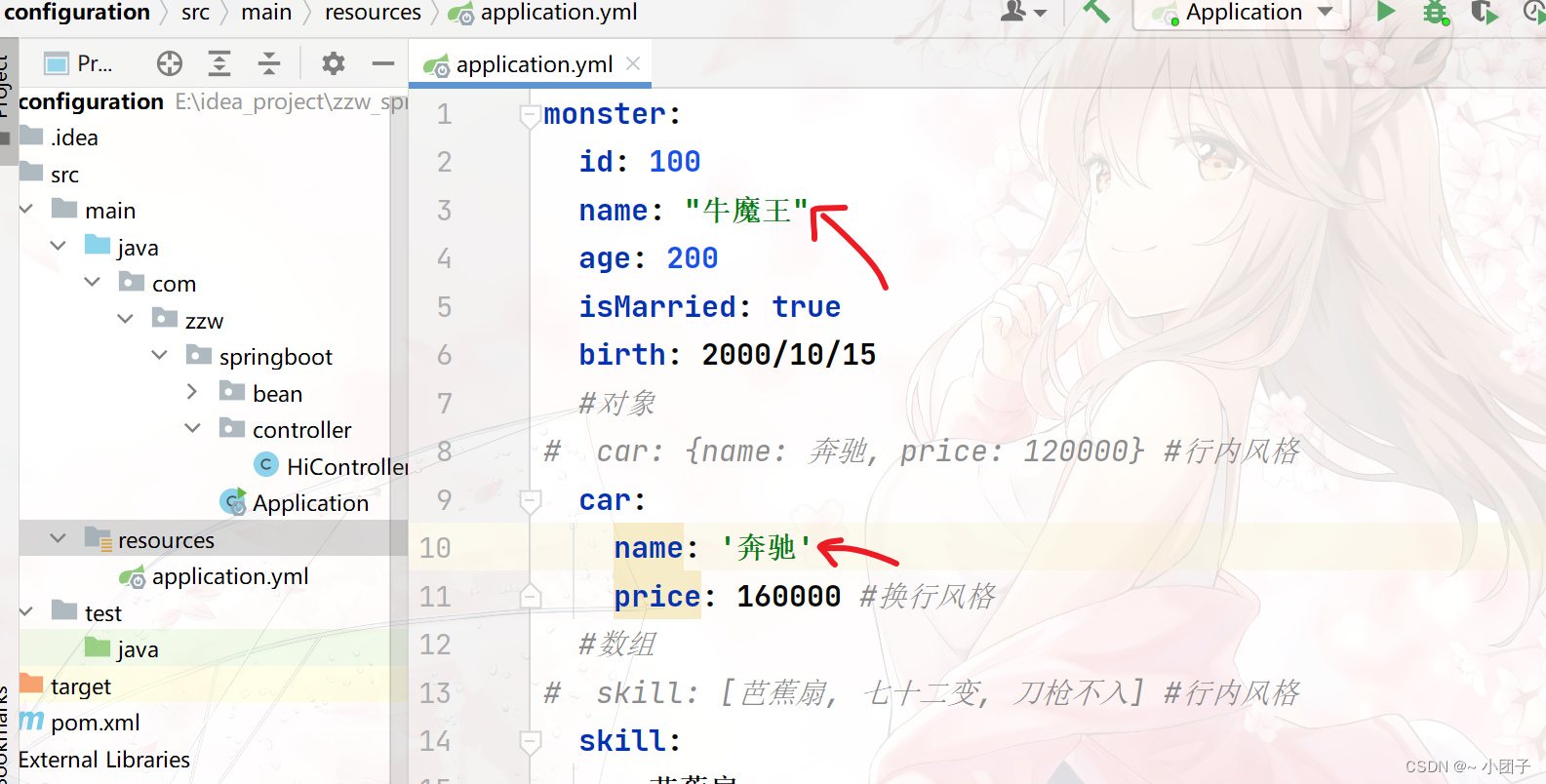Close the application.yml editor tab
This screenshot has width=1546, height=784.
coord(633,63)
